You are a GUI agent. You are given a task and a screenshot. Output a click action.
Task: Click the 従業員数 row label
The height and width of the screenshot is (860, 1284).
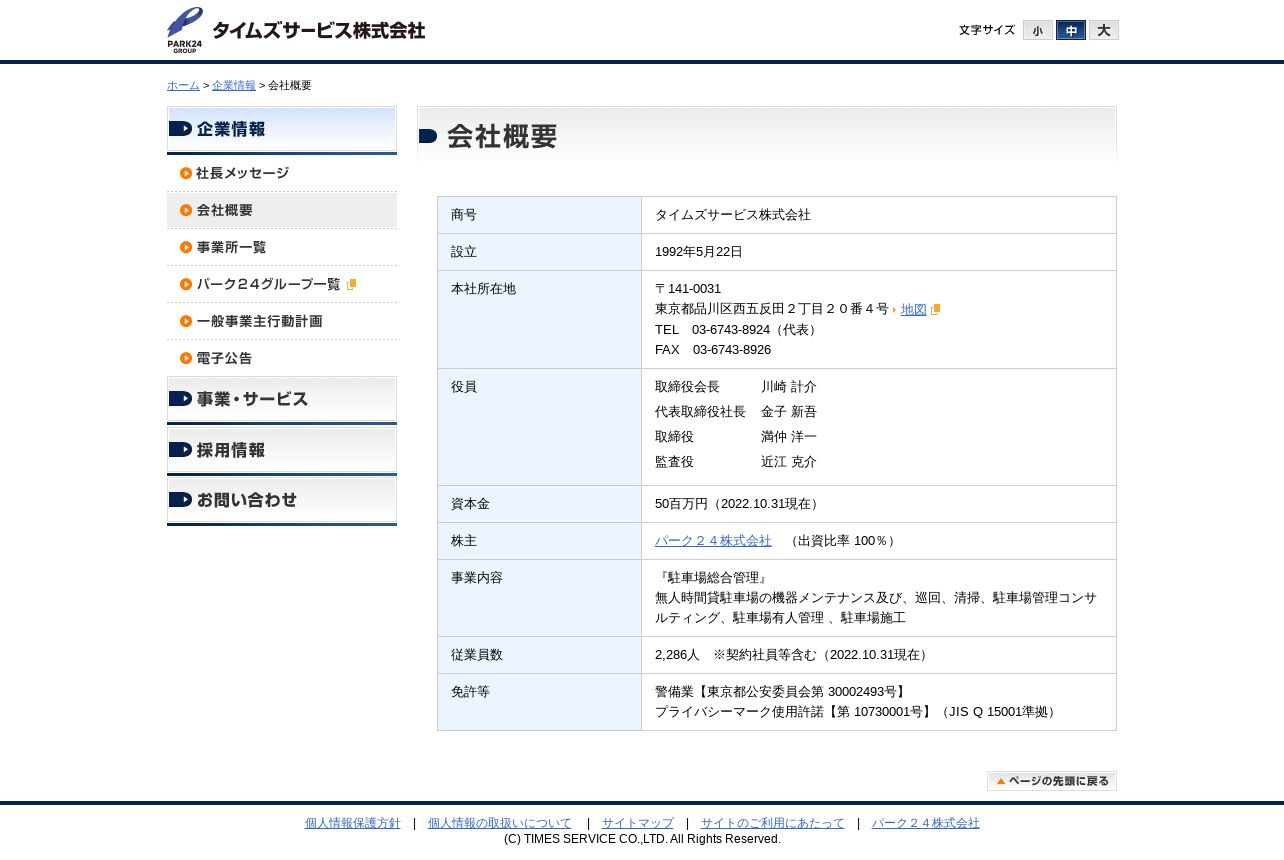pos(477,655)
